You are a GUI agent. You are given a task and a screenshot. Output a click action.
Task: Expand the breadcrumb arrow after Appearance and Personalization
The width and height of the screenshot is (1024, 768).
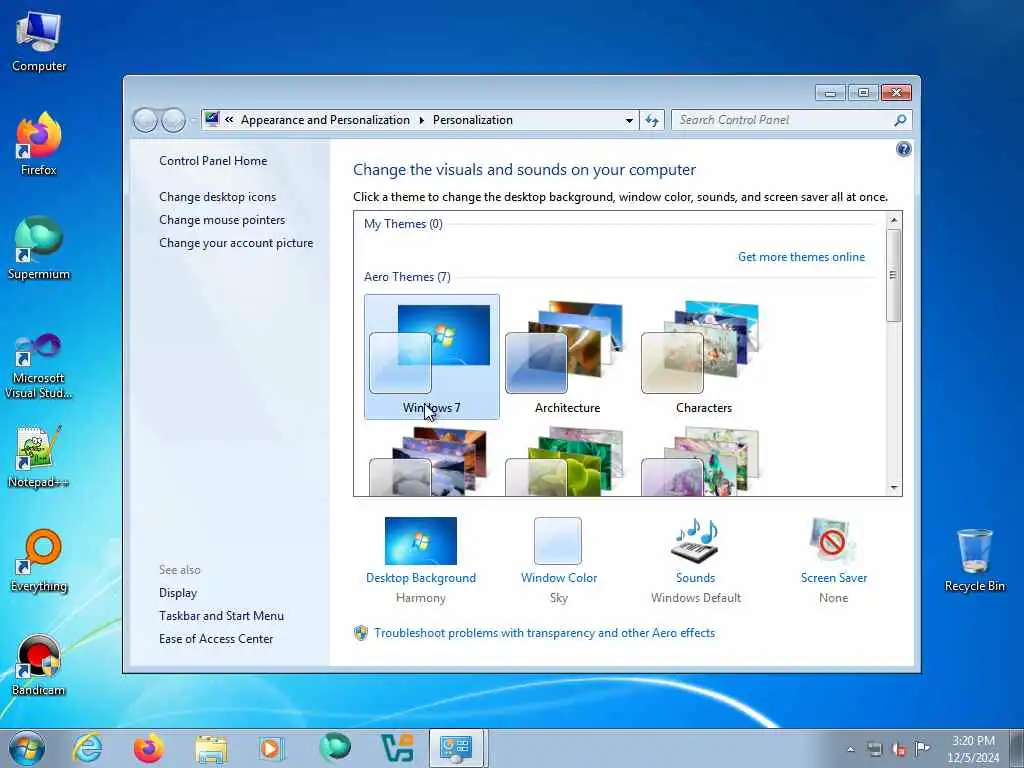pos(421,120)
